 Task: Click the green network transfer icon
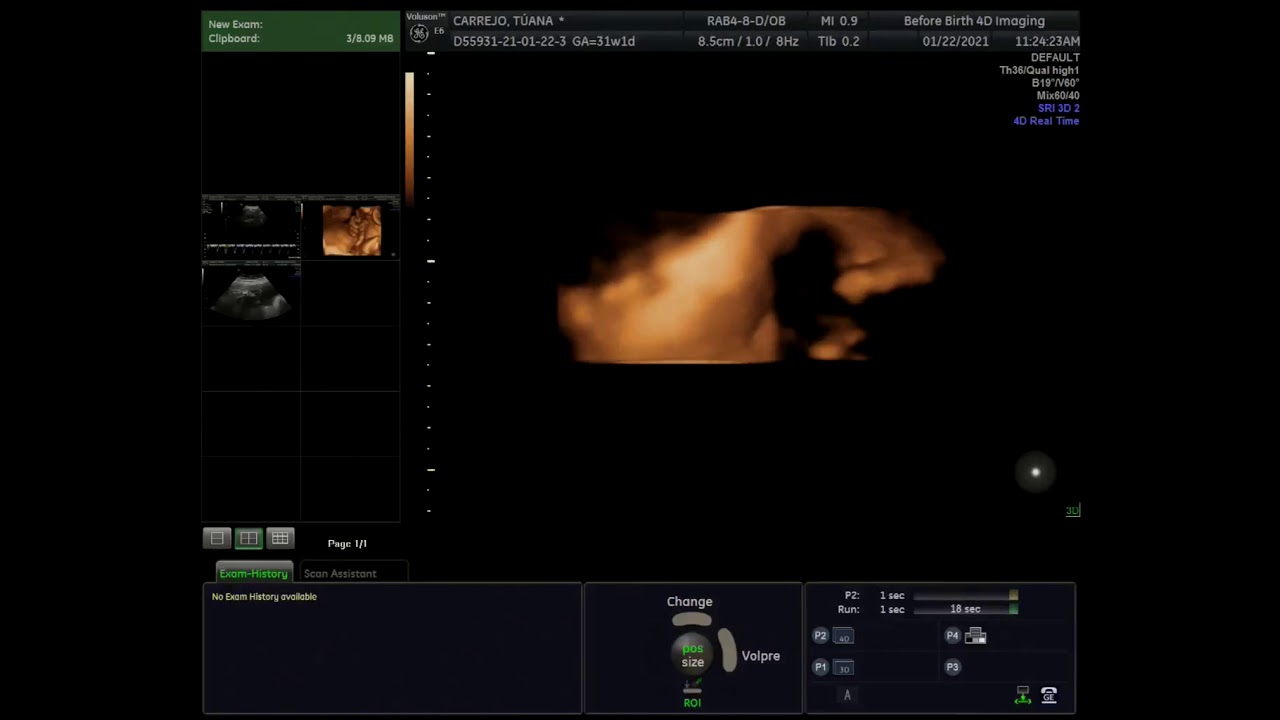[x=1022, y=695]
